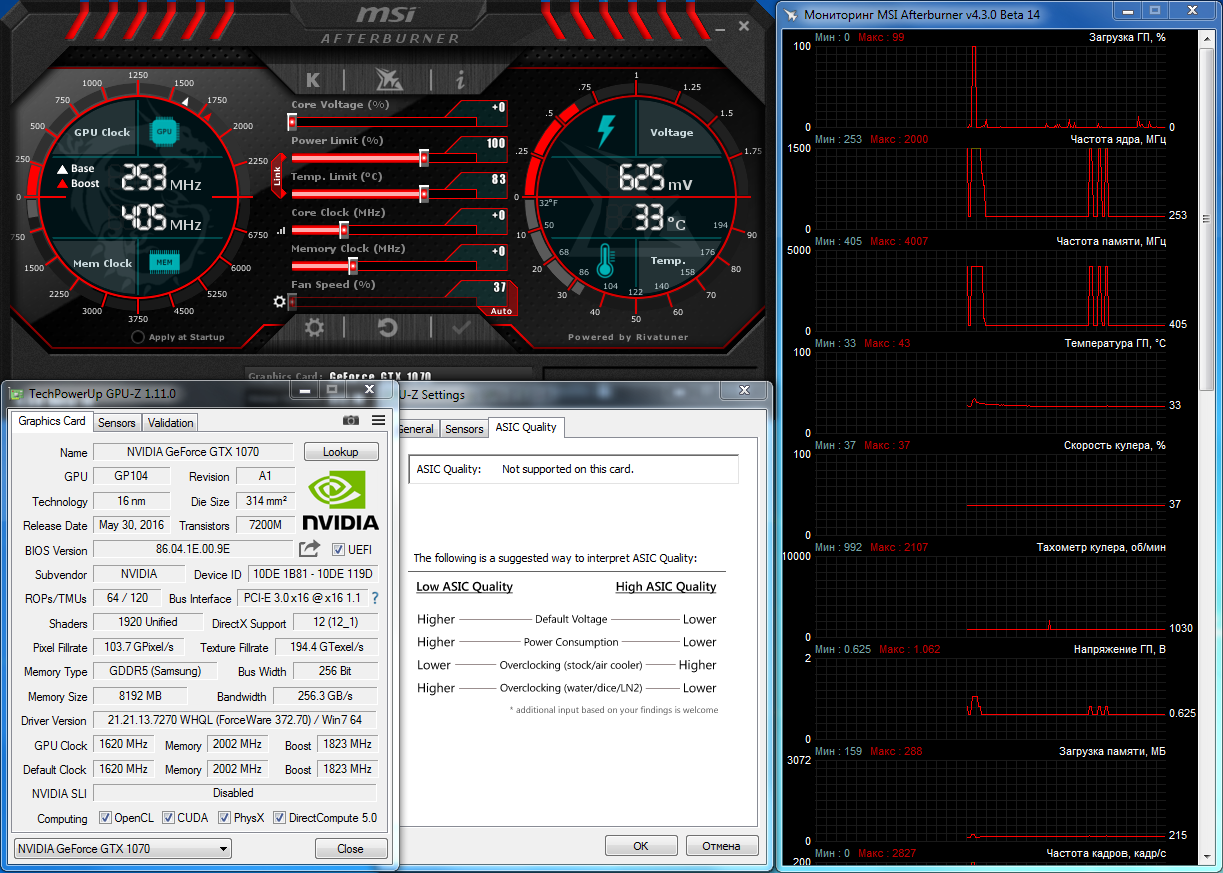Switch to the Sensors tab in GPU-Z
1223x873 pixels.
(x=117, y=423)
